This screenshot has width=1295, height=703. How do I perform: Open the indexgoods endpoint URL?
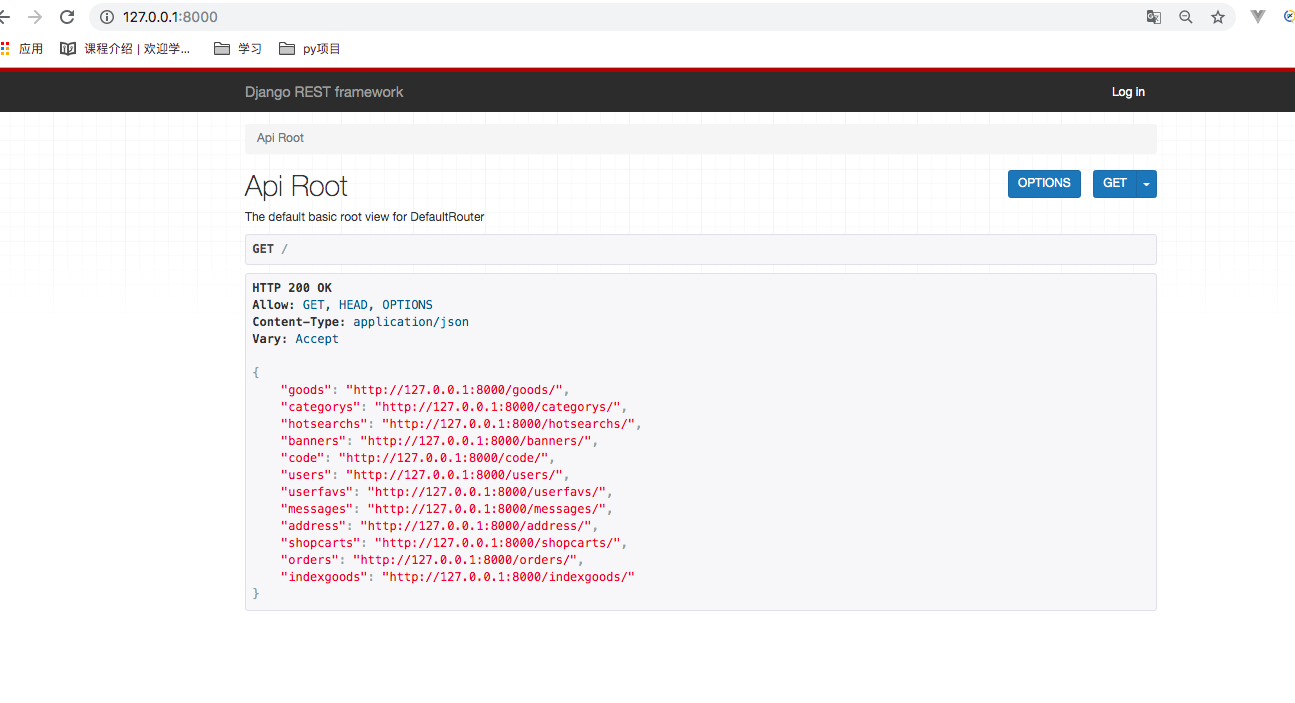509,577
